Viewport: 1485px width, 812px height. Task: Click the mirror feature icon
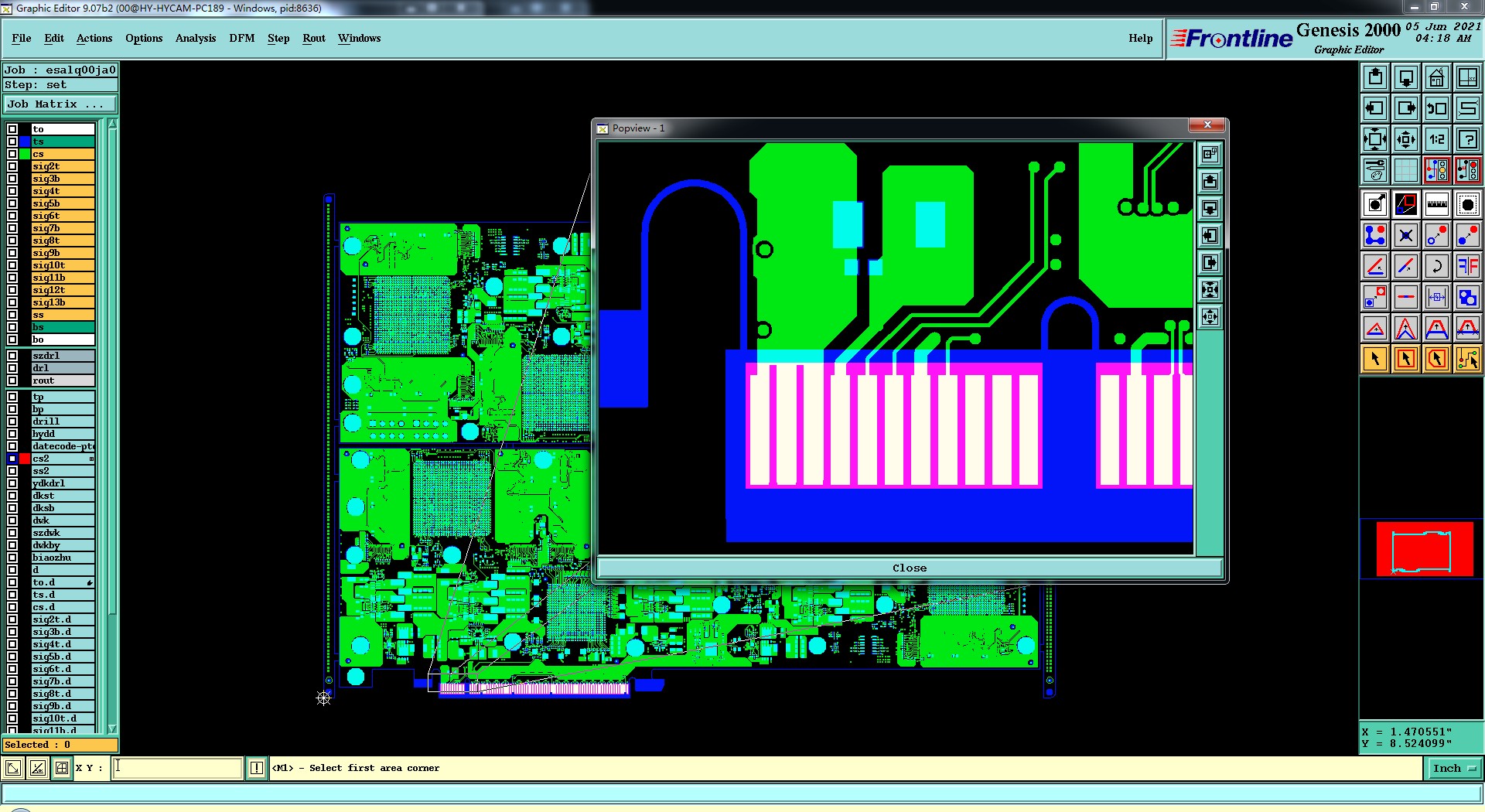[x=1467, y=266]
